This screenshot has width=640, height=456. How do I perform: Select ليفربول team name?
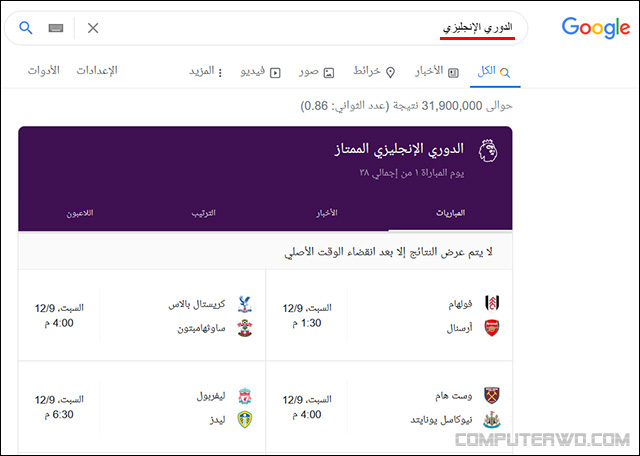[211, 396]
